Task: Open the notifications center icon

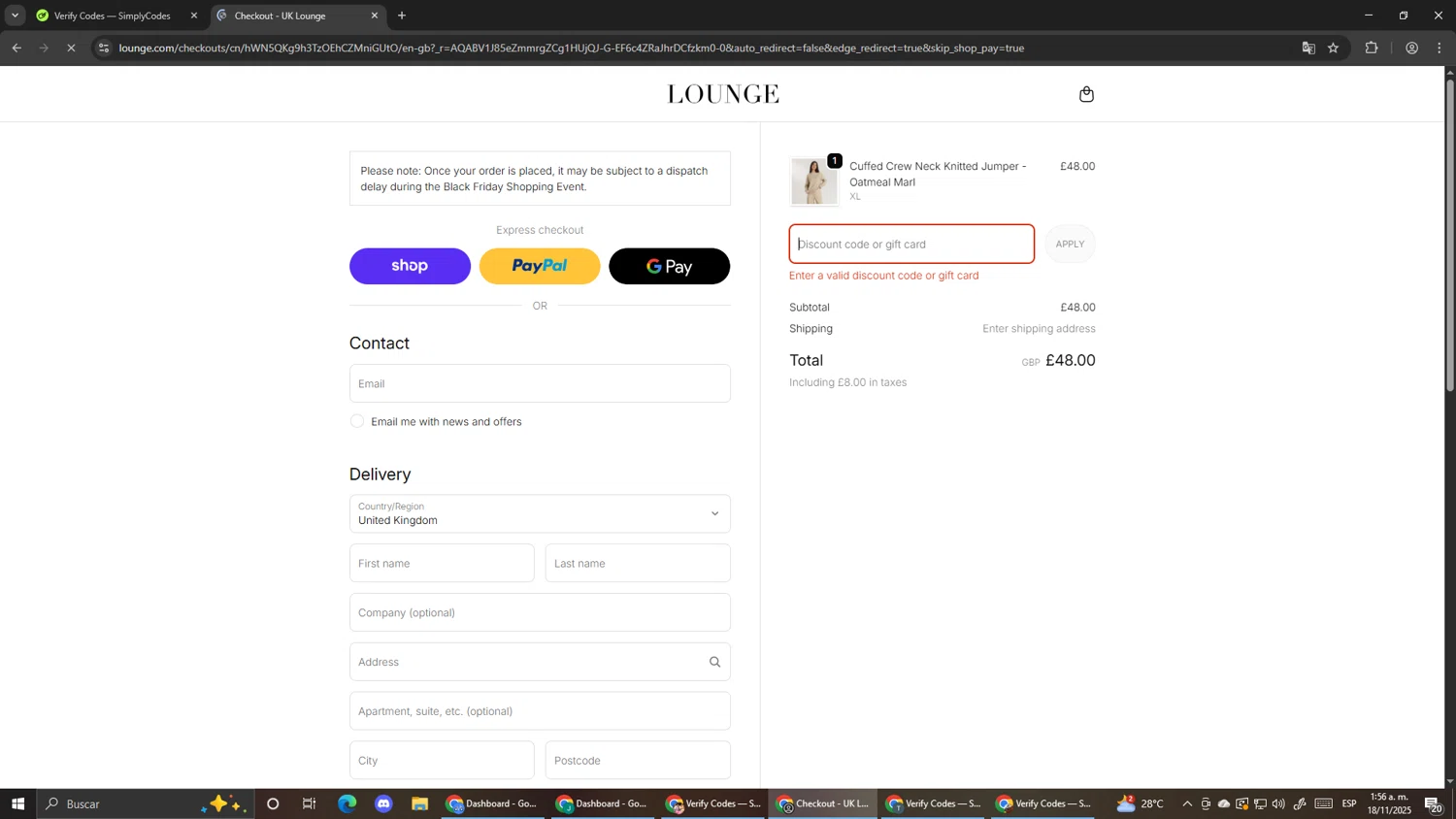Action: (1433, 803)
